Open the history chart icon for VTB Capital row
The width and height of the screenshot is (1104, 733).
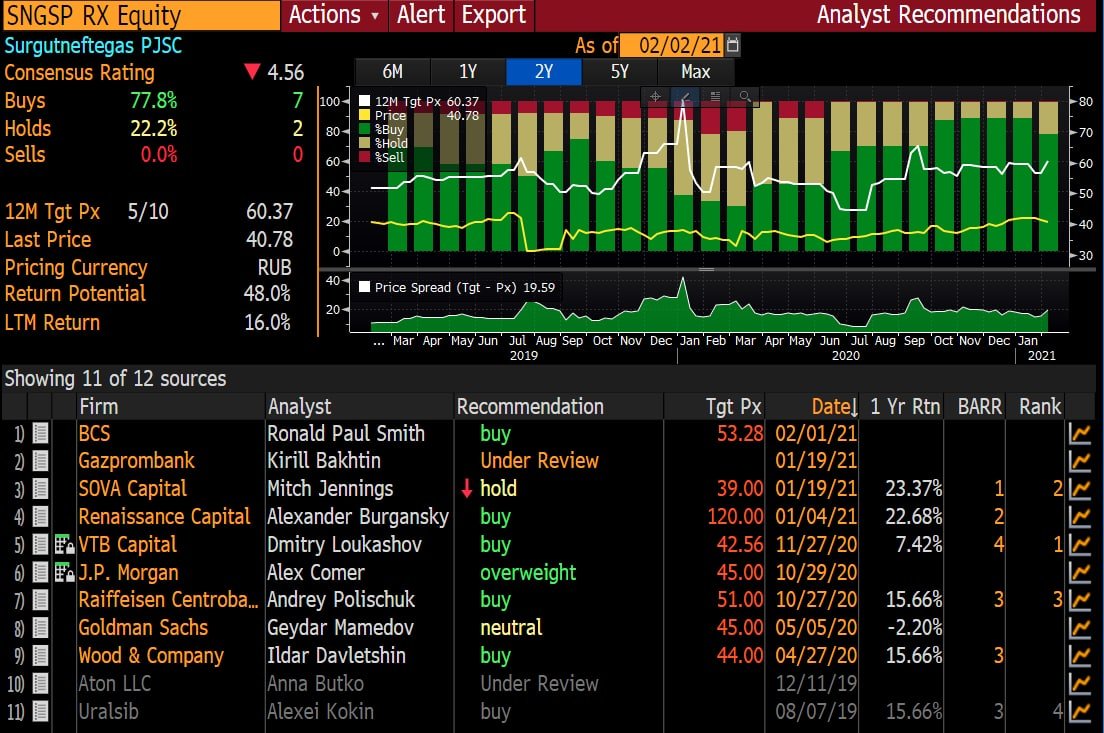pyautogui.click(x=1079, y=544)
